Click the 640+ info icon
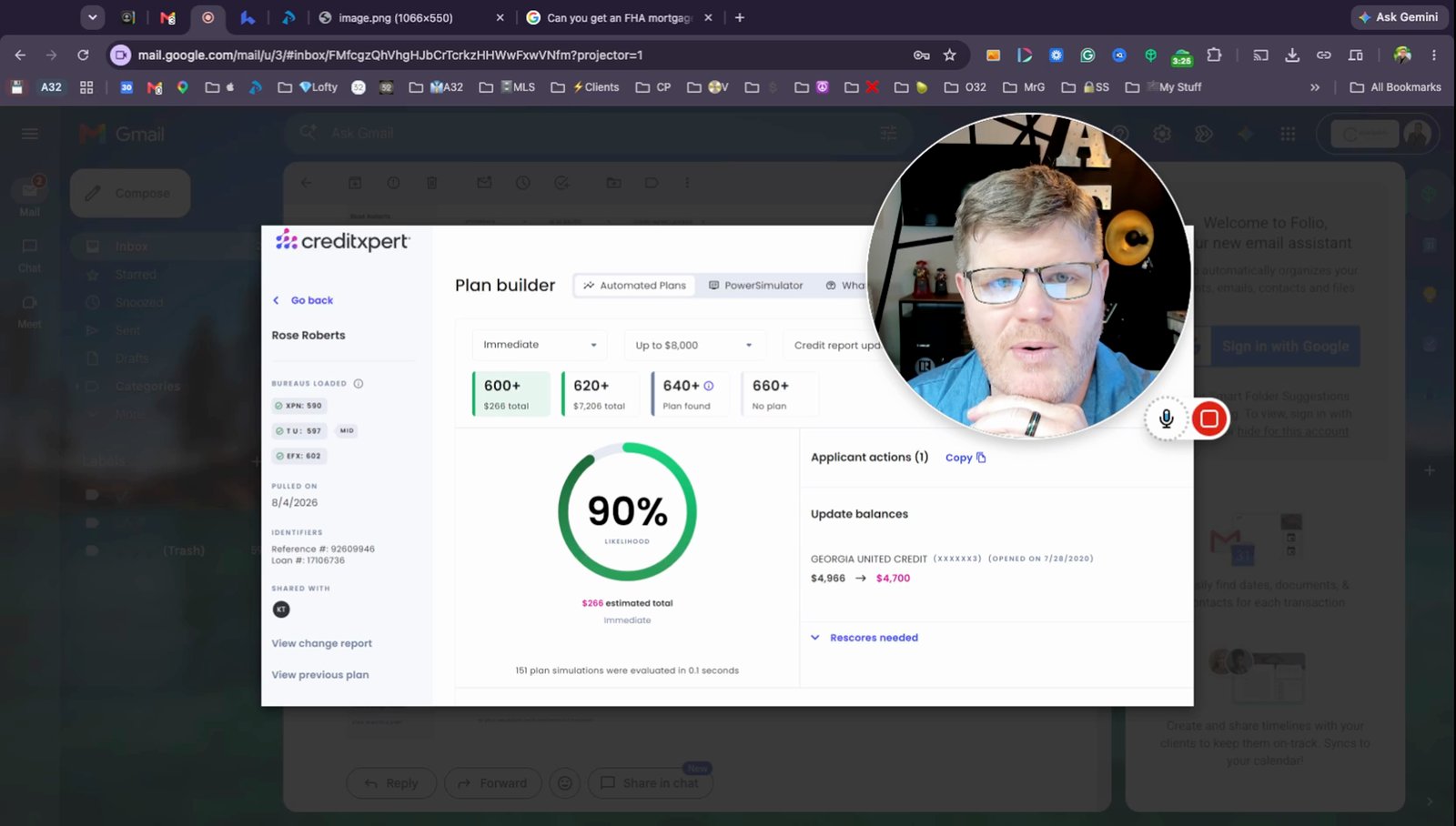1456x826 pixels. [x=709, y=386]
